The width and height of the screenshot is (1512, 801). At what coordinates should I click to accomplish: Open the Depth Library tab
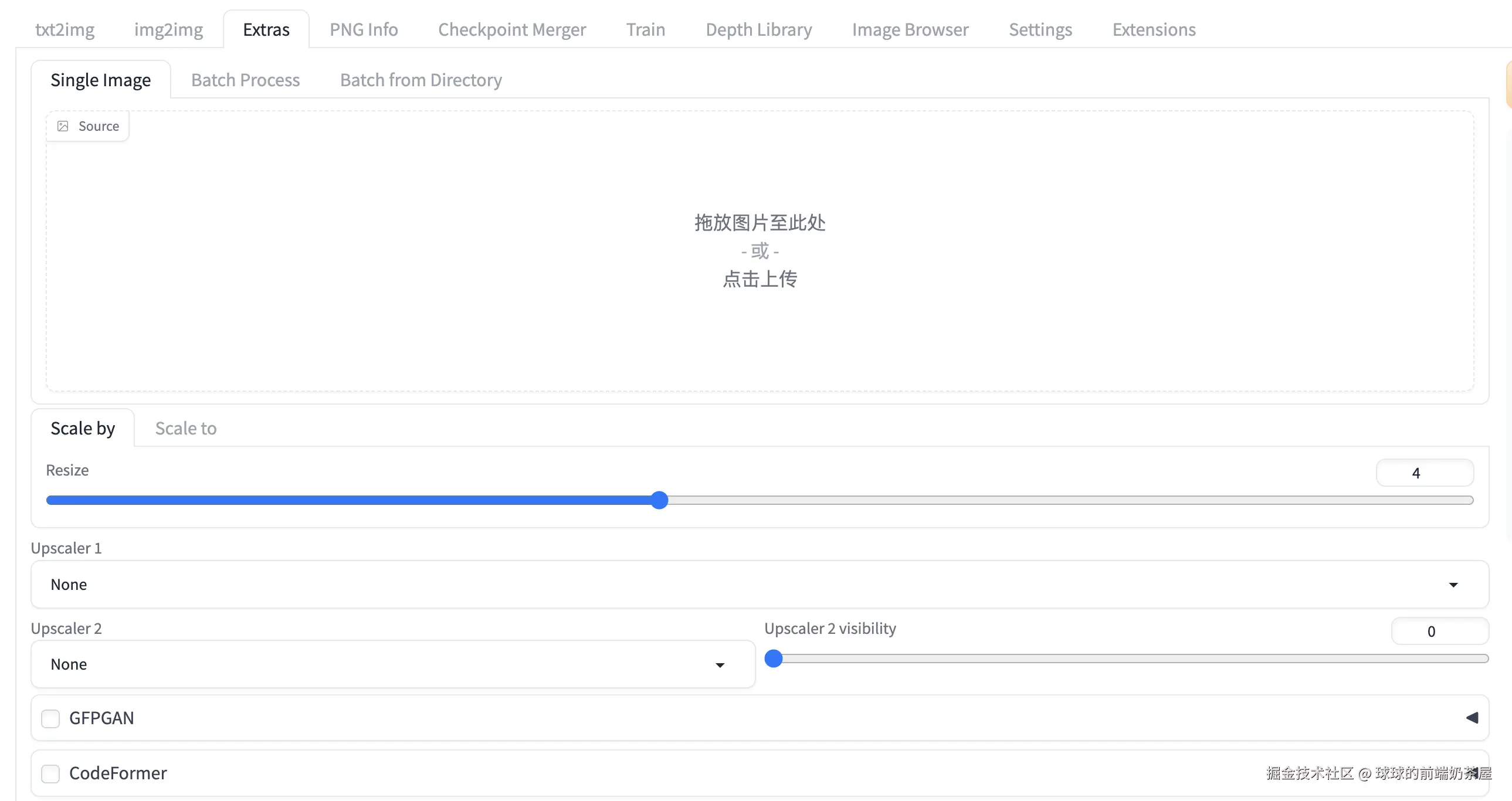point(758,29)
